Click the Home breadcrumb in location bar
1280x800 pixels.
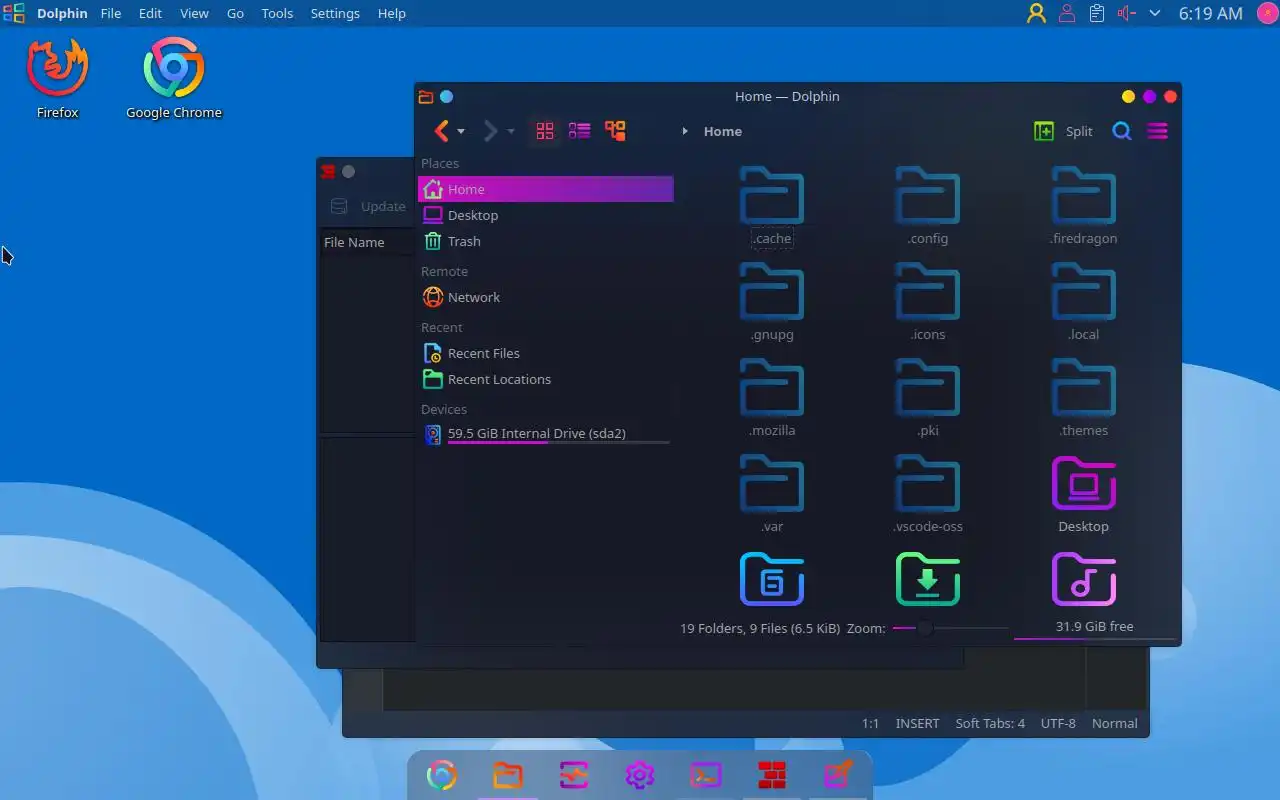coord(723,131)
